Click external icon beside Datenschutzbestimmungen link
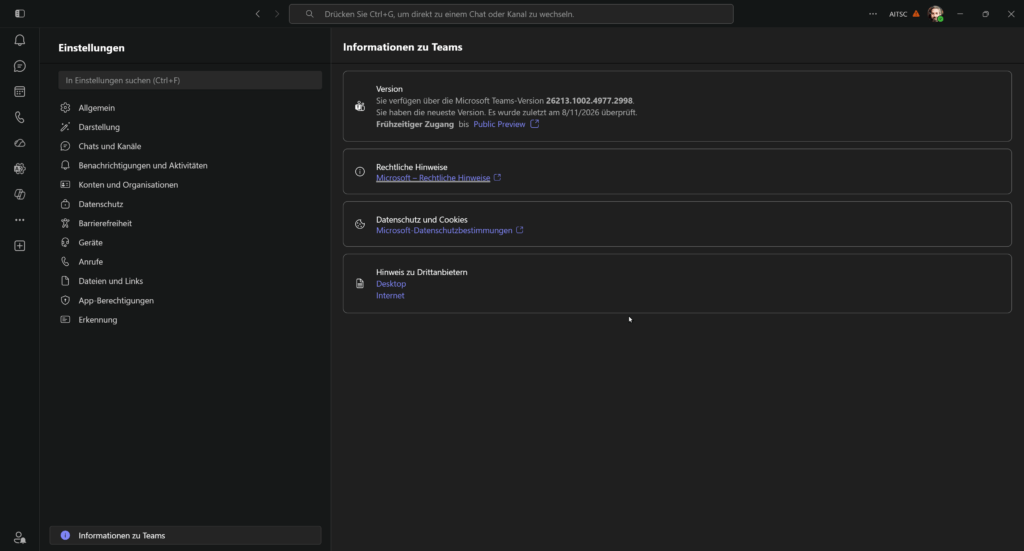Image resolution: width=1024 pixels, height=551 pixels. (519, 230)
